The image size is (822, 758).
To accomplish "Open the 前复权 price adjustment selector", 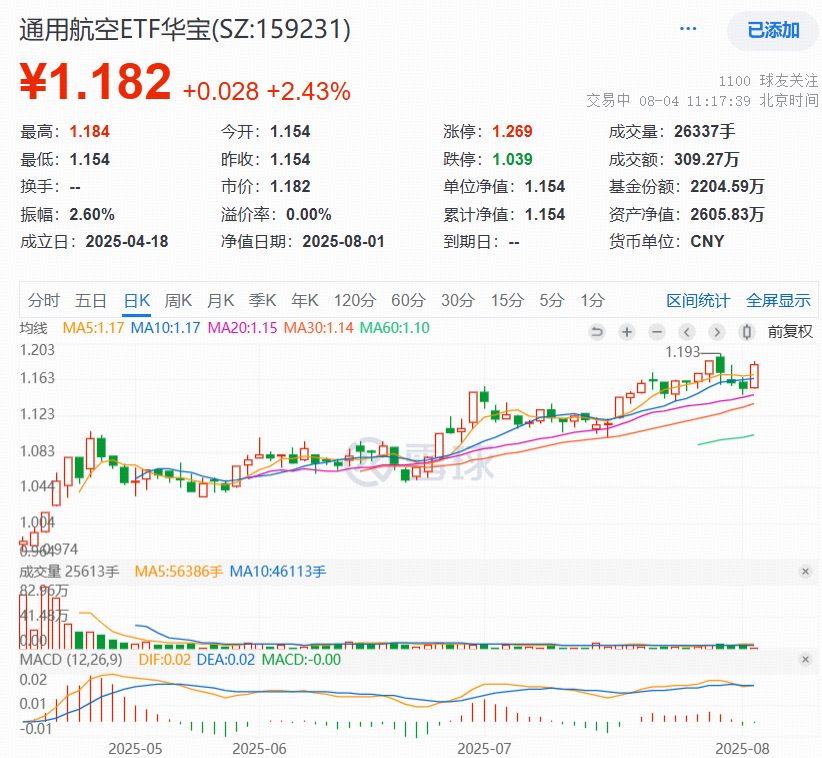I will tap(790, 332).
